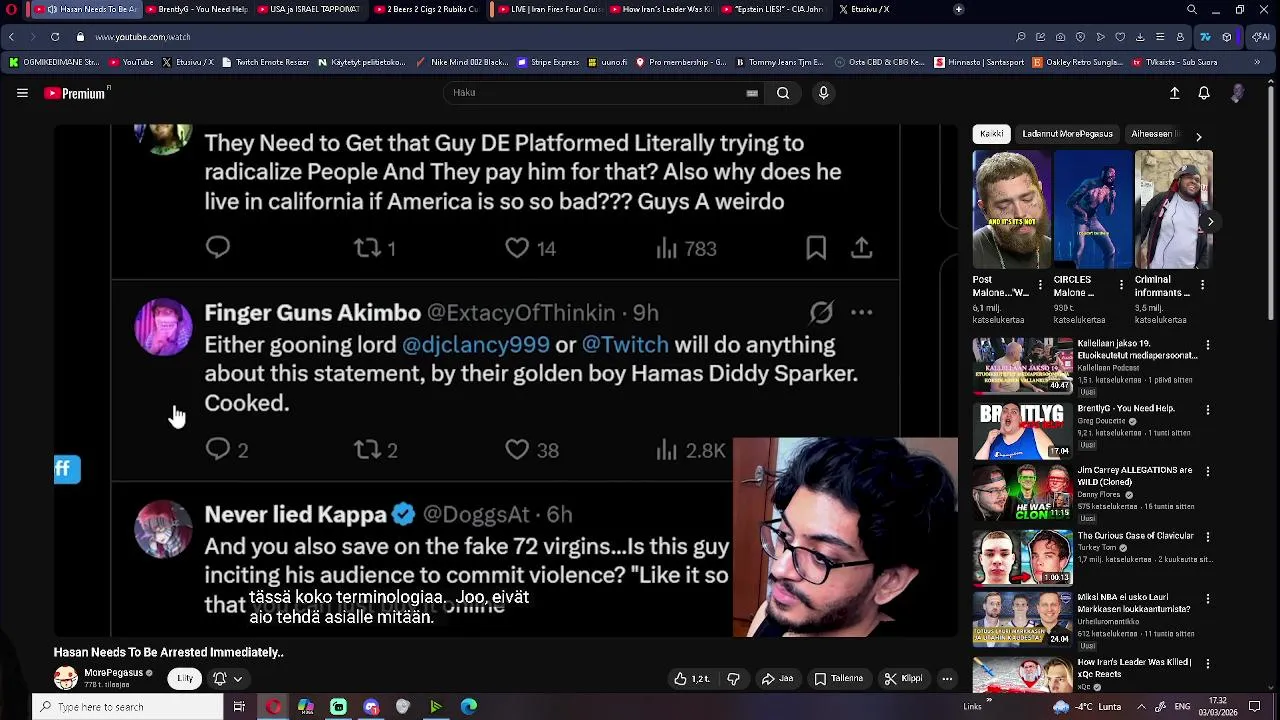Image resolution: width=1280 pixels, height=720 pixels.
Task: Open the three-dot more actions menu
Action: [x=947, y=679]
